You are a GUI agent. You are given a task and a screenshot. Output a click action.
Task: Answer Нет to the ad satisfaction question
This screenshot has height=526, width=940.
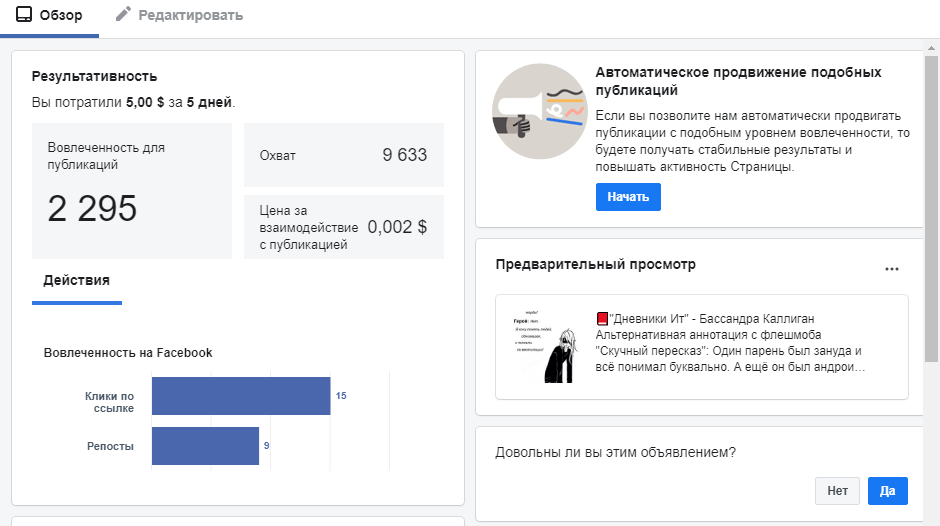pyautogui.click(x=837, y=491)
